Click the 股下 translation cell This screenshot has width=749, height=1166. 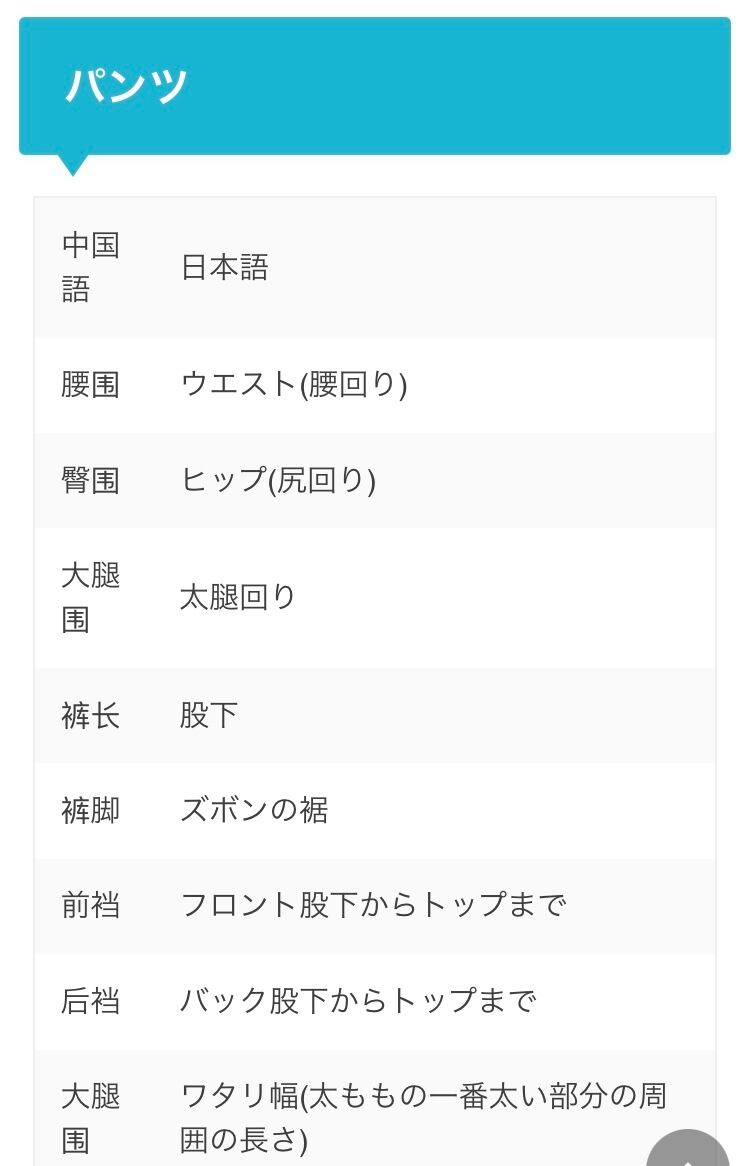(209, 716)
